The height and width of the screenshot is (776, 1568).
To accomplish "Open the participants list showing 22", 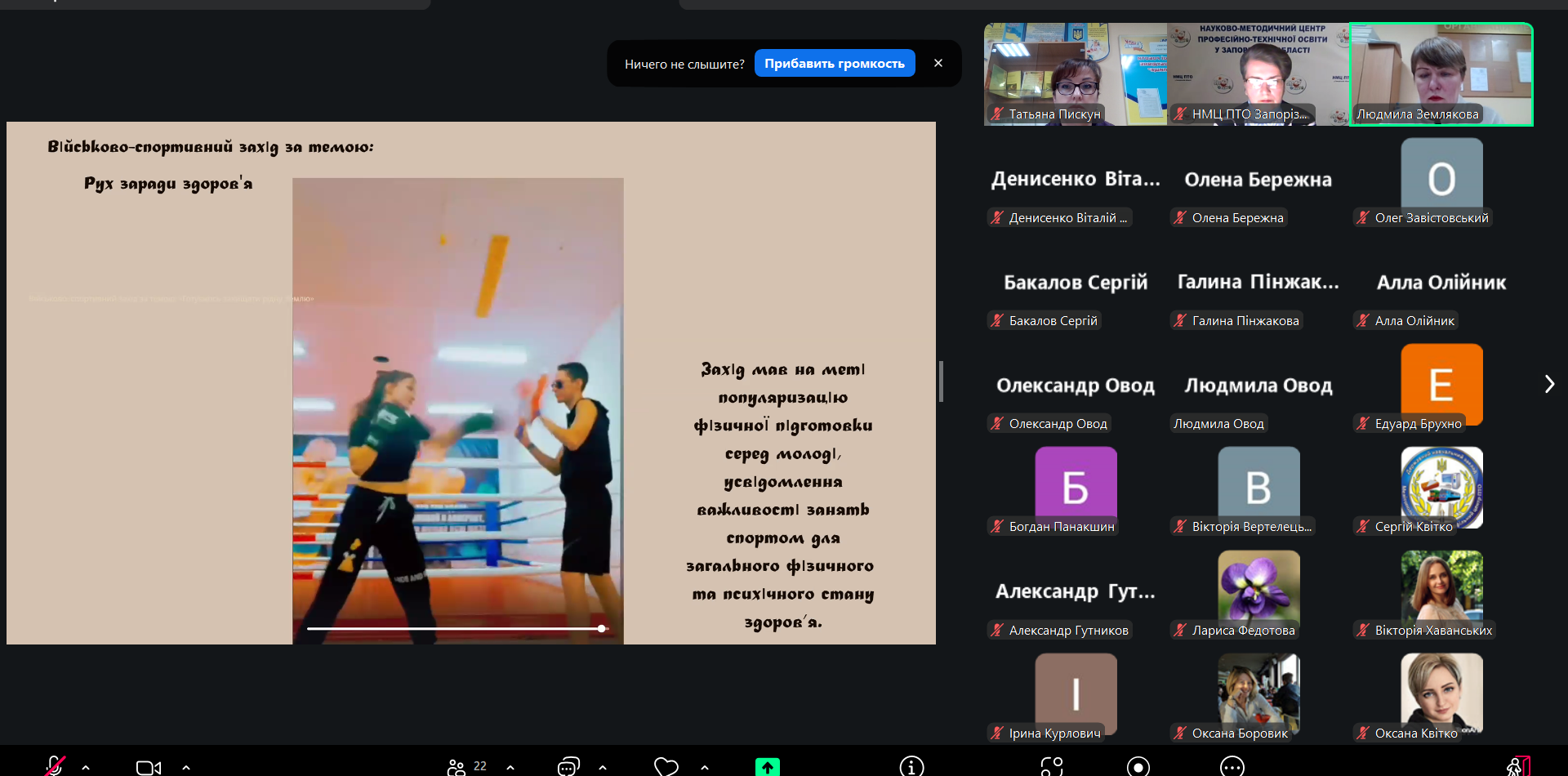I will coord(467,766).
